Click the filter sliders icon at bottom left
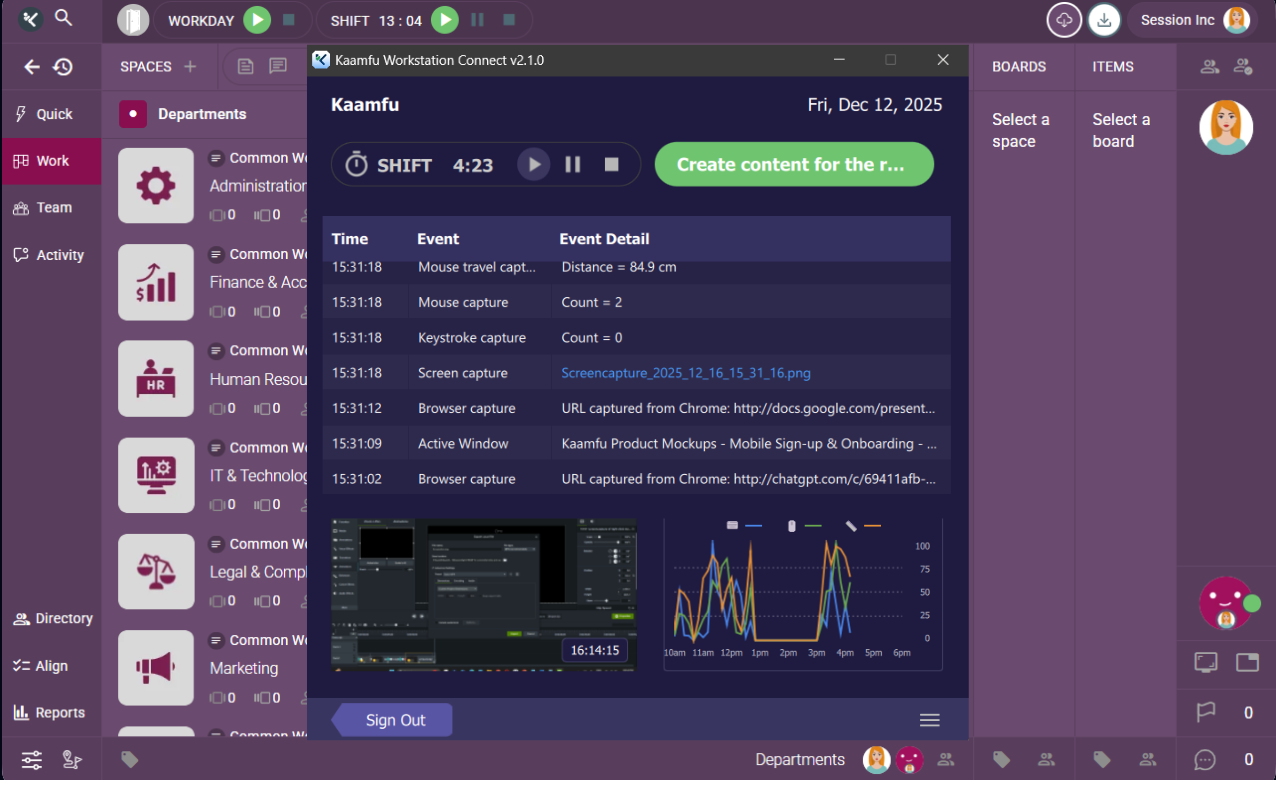The width and height of the screenshot is (1276, 785). pos(32,760)
